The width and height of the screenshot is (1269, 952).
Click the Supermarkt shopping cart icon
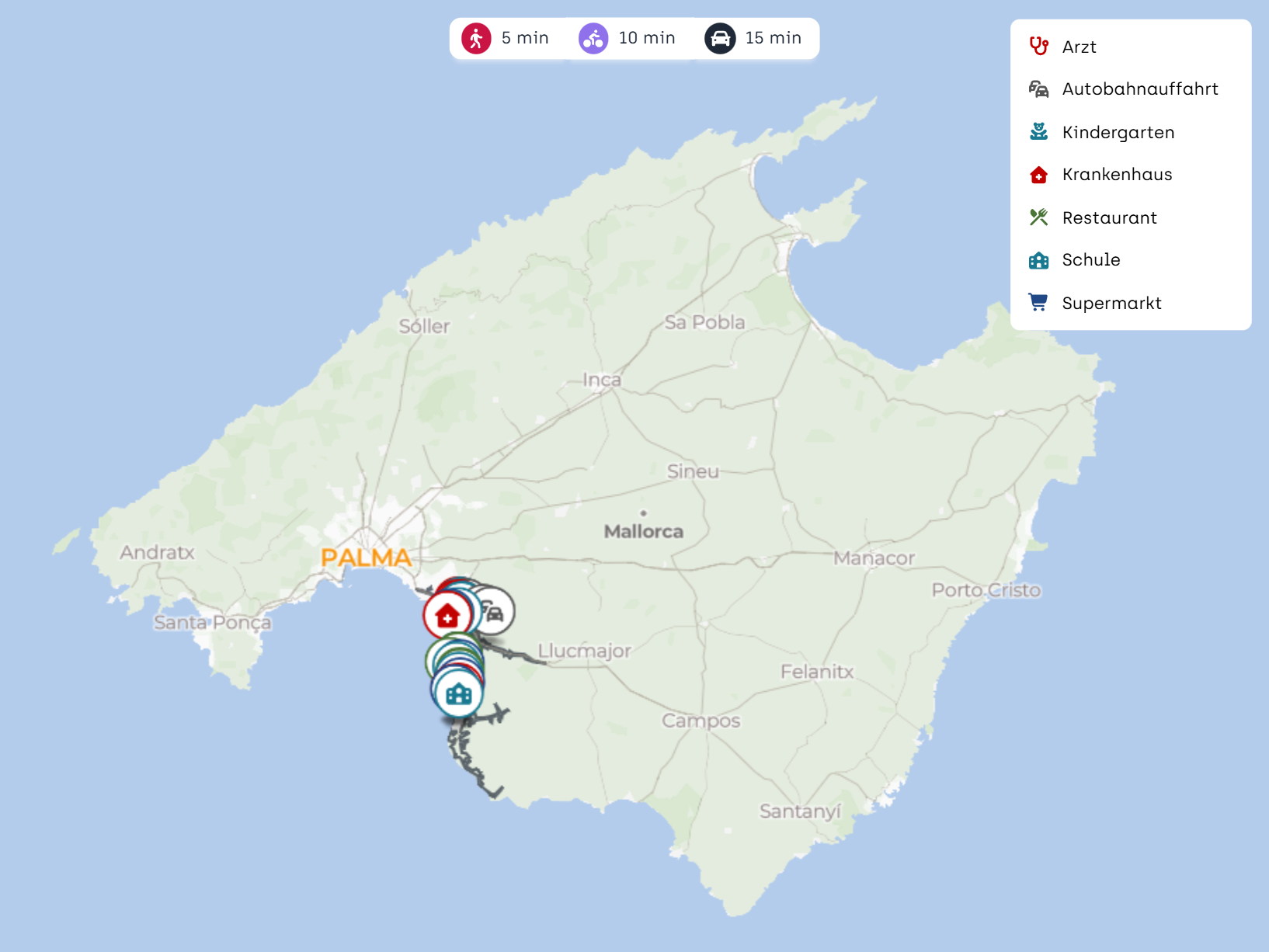coord(1038,303)
